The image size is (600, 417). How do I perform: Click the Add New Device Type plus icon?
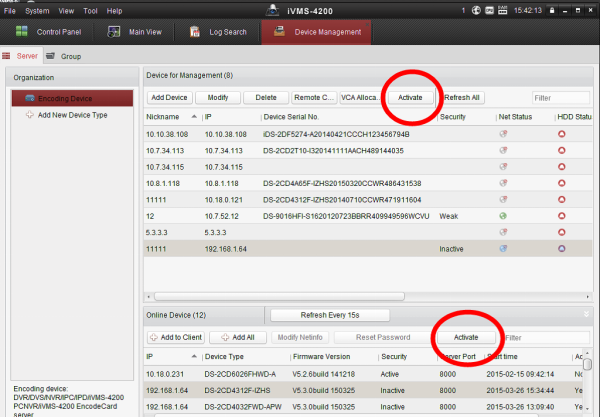30,115
